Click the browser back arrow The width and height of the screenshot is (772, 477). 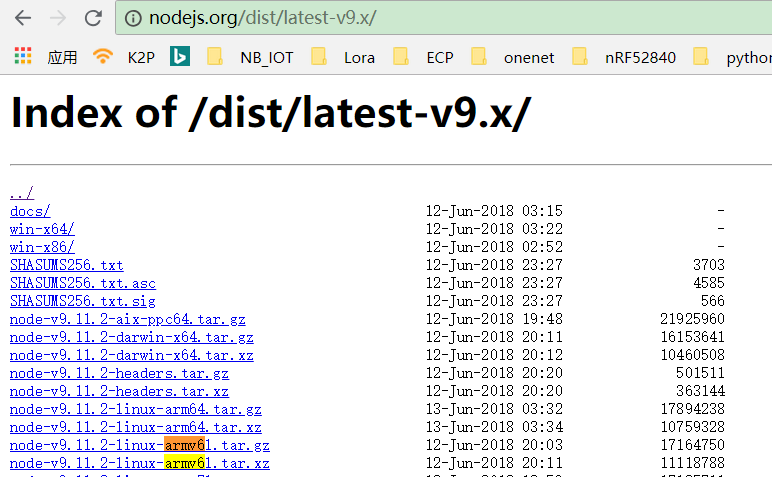tap(23, 18)
